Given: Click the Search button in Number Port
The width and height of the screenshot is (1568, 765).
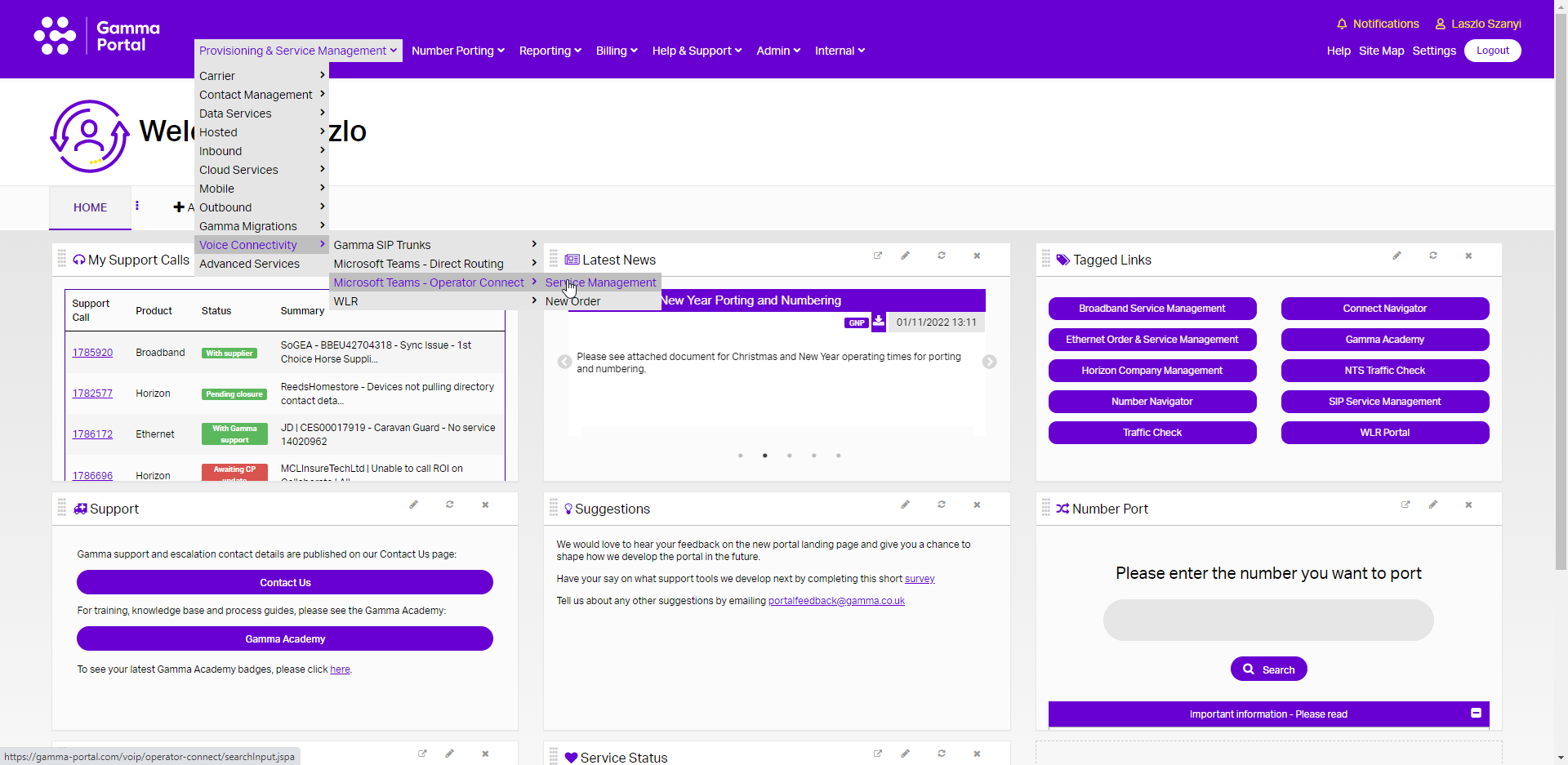Looking at the screenshot, I should (1269, 669).
